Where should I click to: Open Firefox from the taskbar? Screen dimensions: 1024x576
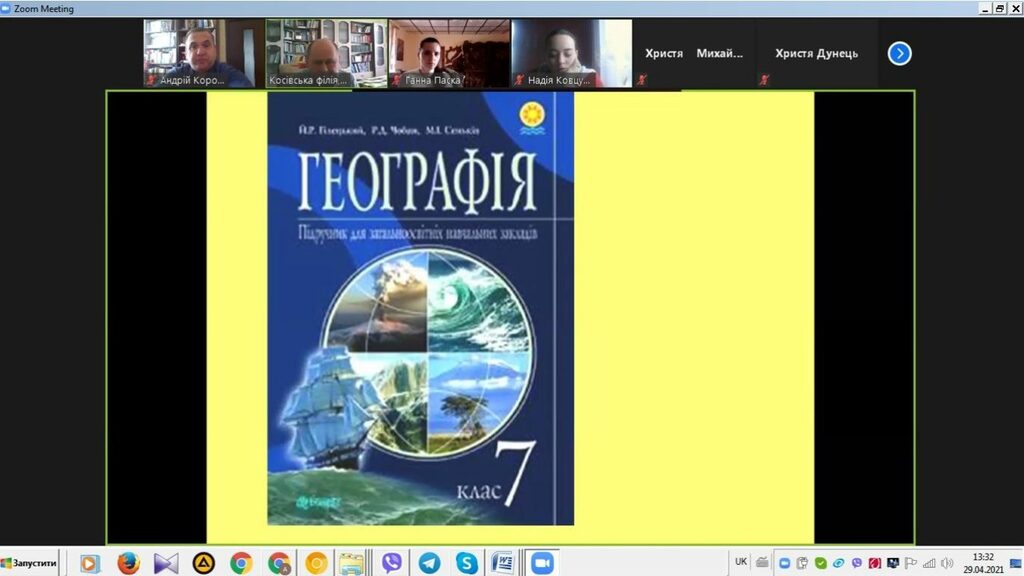tap(128, 563)
